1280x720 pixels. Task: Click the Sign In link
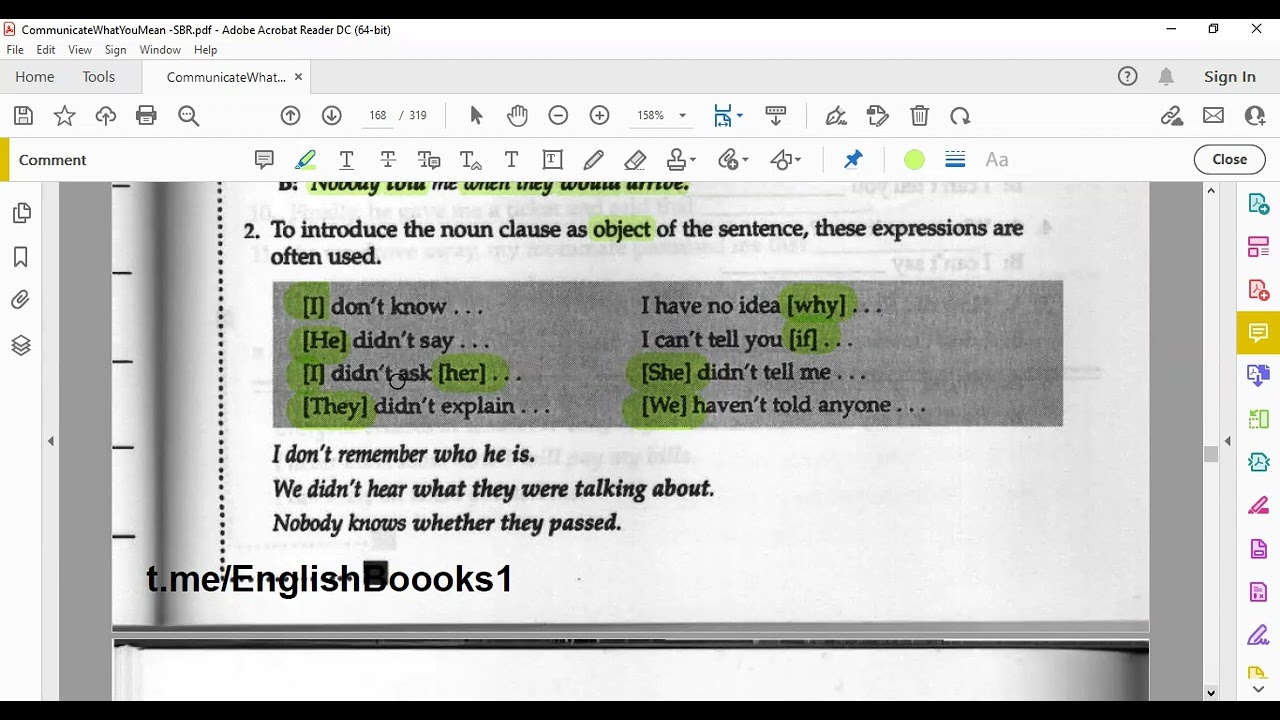tap(1230, 77)
